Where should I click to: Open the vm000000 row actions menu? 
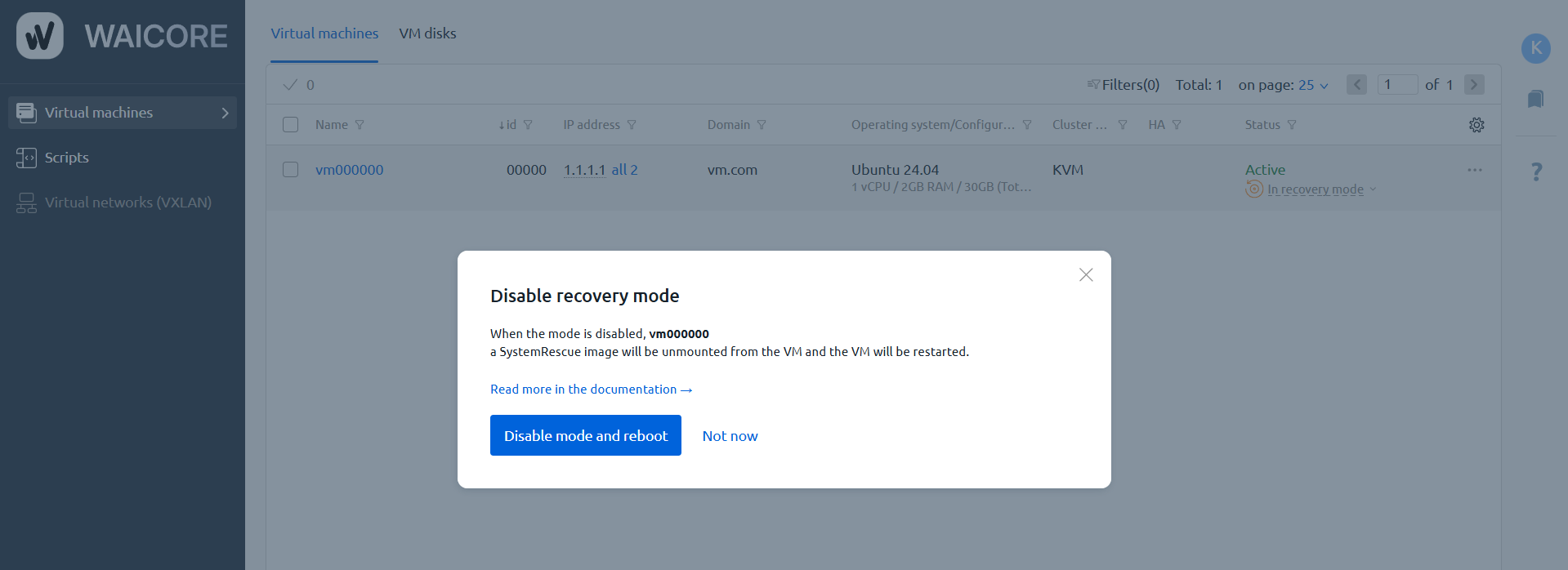pyautogui.click(x=1475, y=170)
